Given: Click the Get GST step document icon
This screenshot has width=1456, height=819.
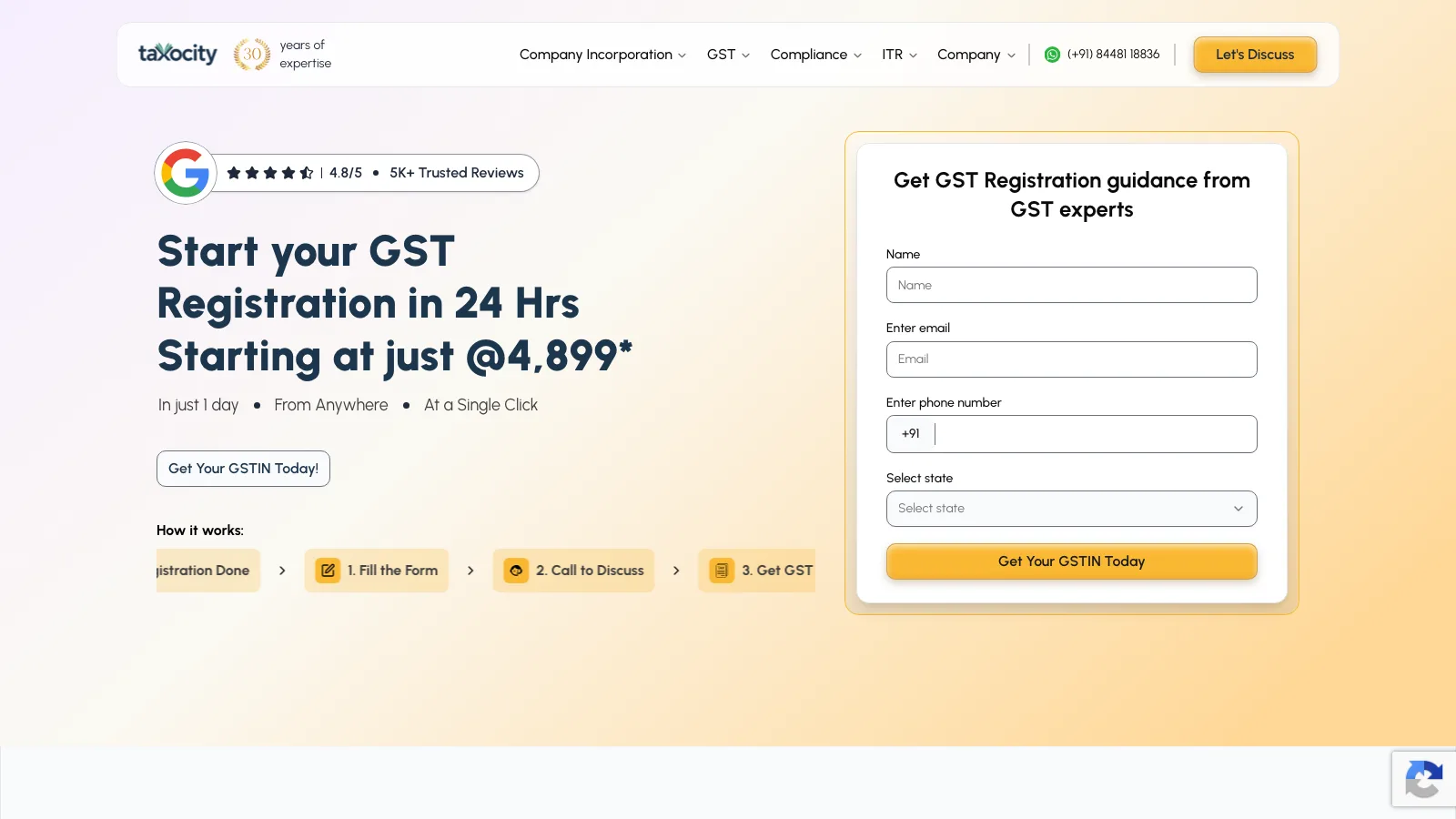Looking at the screenshot, I should pos(722,571).
